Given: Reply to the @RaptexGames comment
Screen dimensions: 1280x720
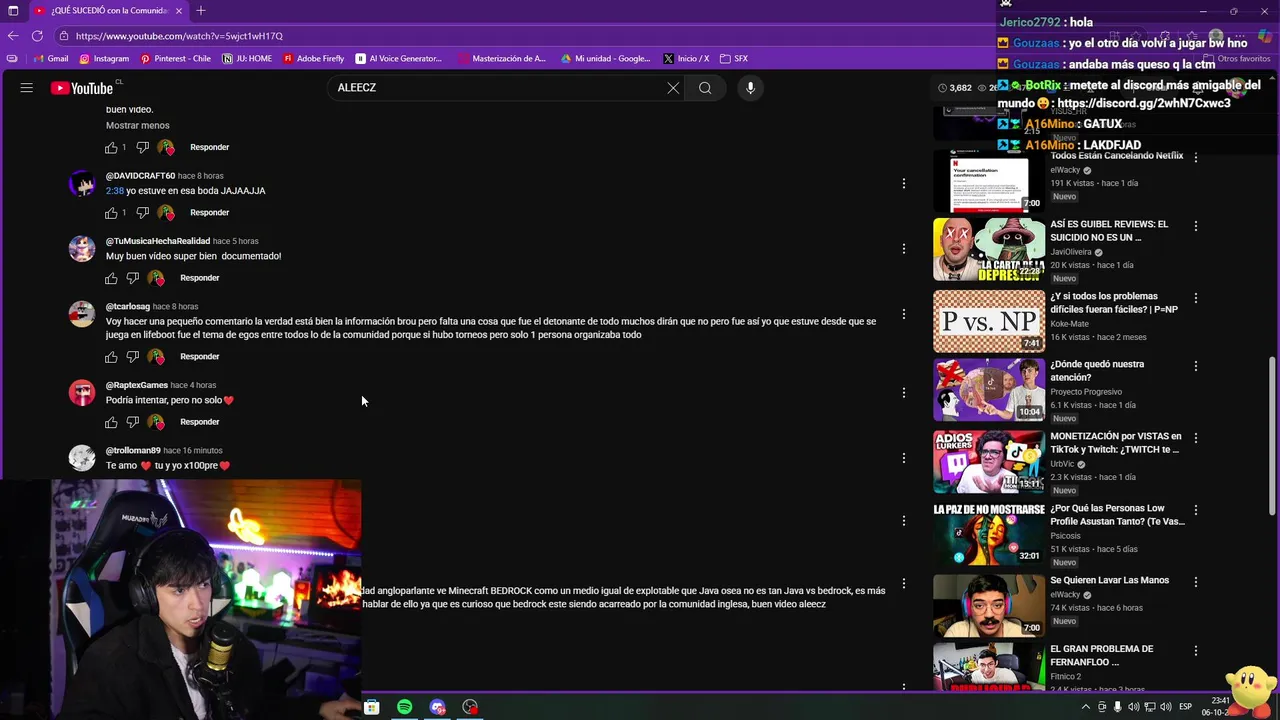Looking at the screenshot, I should click(x=199, y=422).
